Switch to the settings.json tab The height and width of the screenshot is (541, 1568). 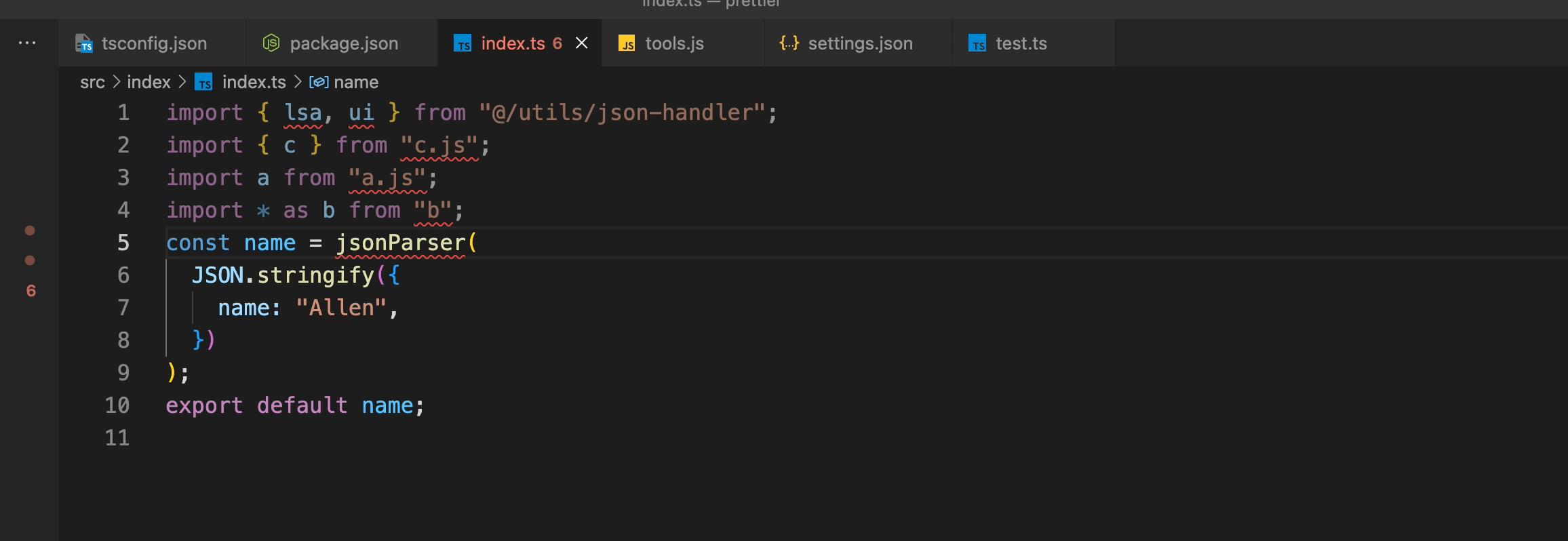click(x=859, y=43)
